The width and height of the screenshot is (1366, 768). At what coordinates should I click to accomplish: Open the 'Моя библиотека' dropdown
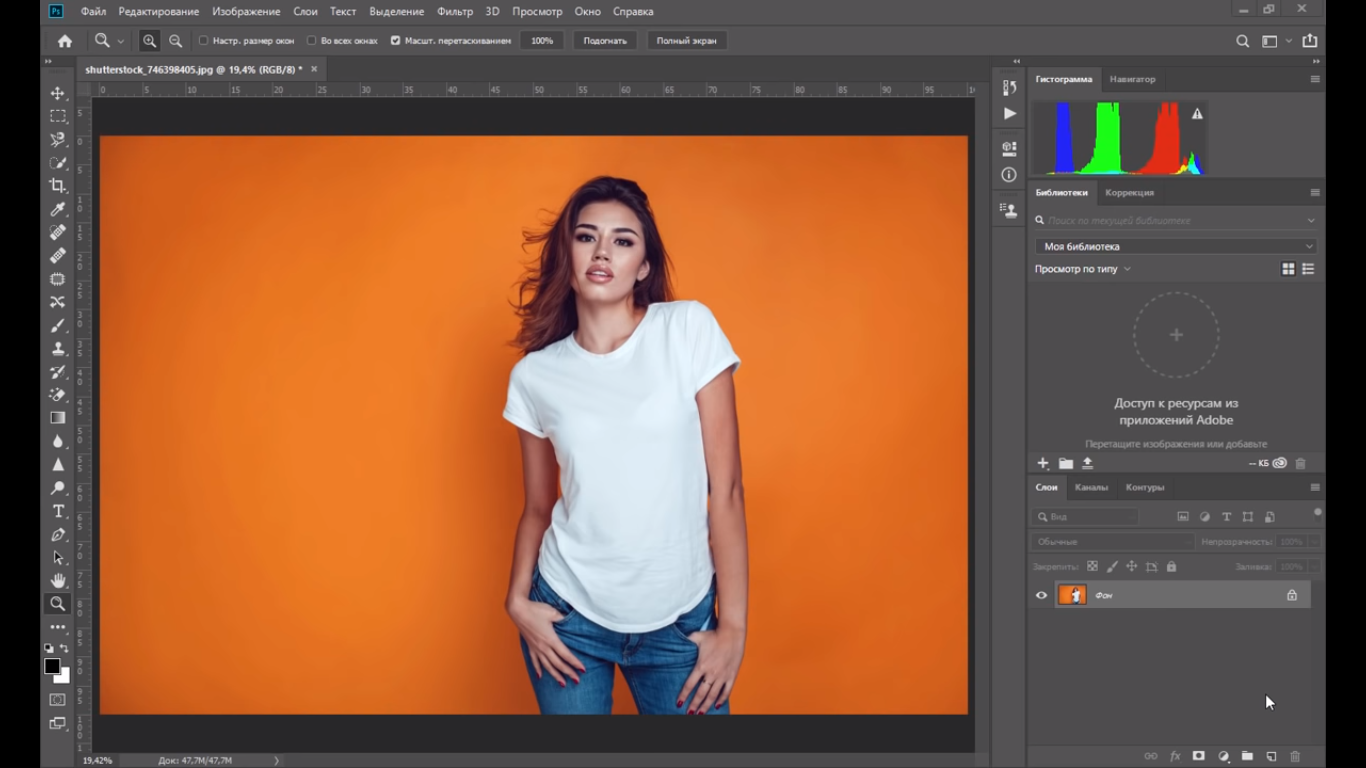click(1176, 246)
